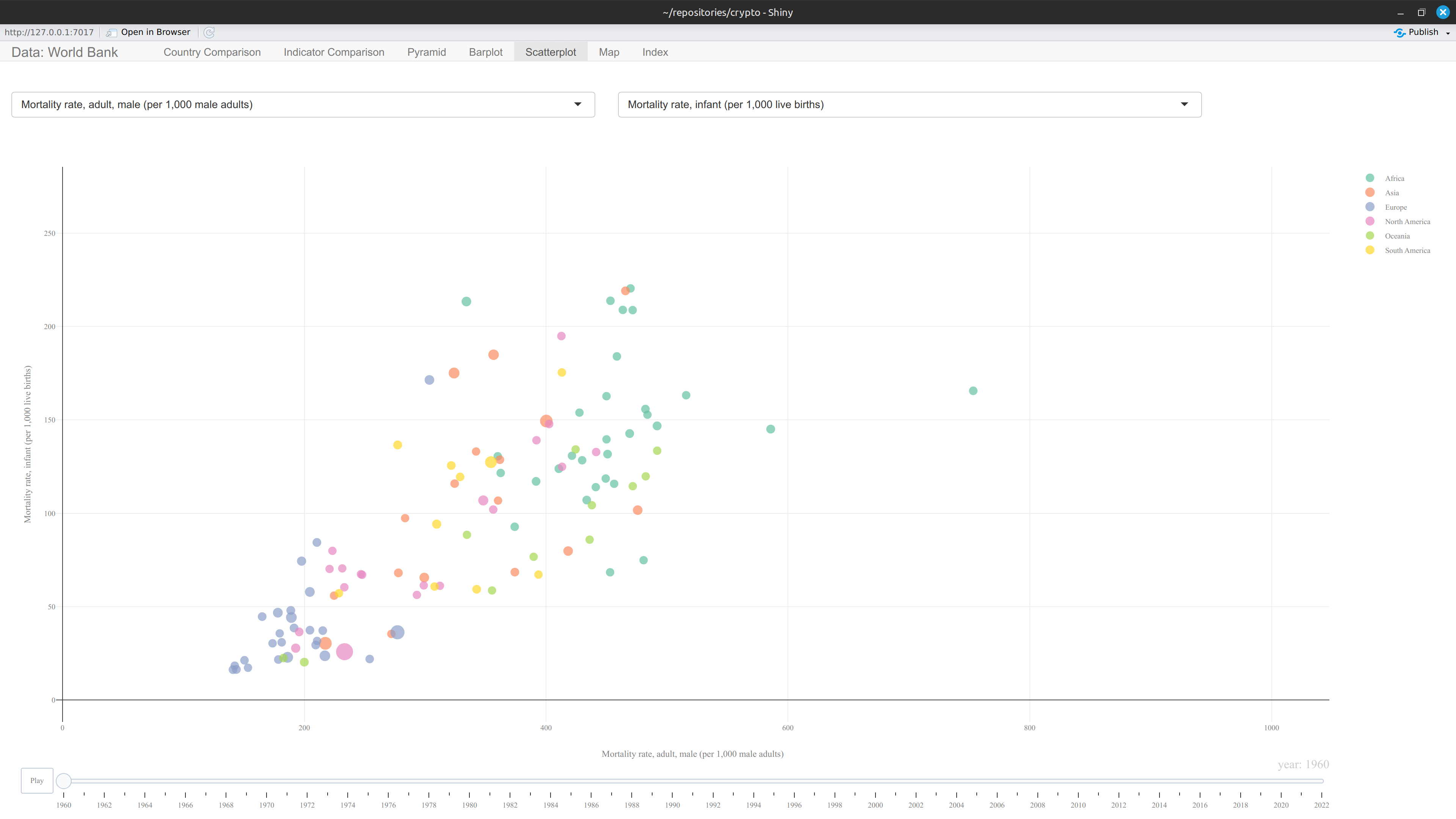The height and width of the screenshot is (819, 1456).
Task: Click the Data: World Bank title
Action: pyautogui.click(x=64, y=52)
